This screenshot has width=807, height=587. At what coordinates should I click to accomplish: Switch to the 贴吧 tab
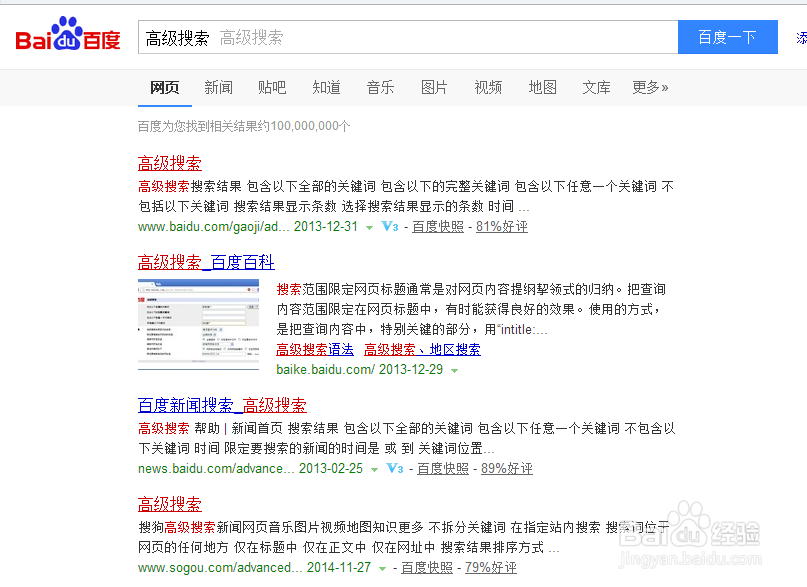tap(272, 87)
